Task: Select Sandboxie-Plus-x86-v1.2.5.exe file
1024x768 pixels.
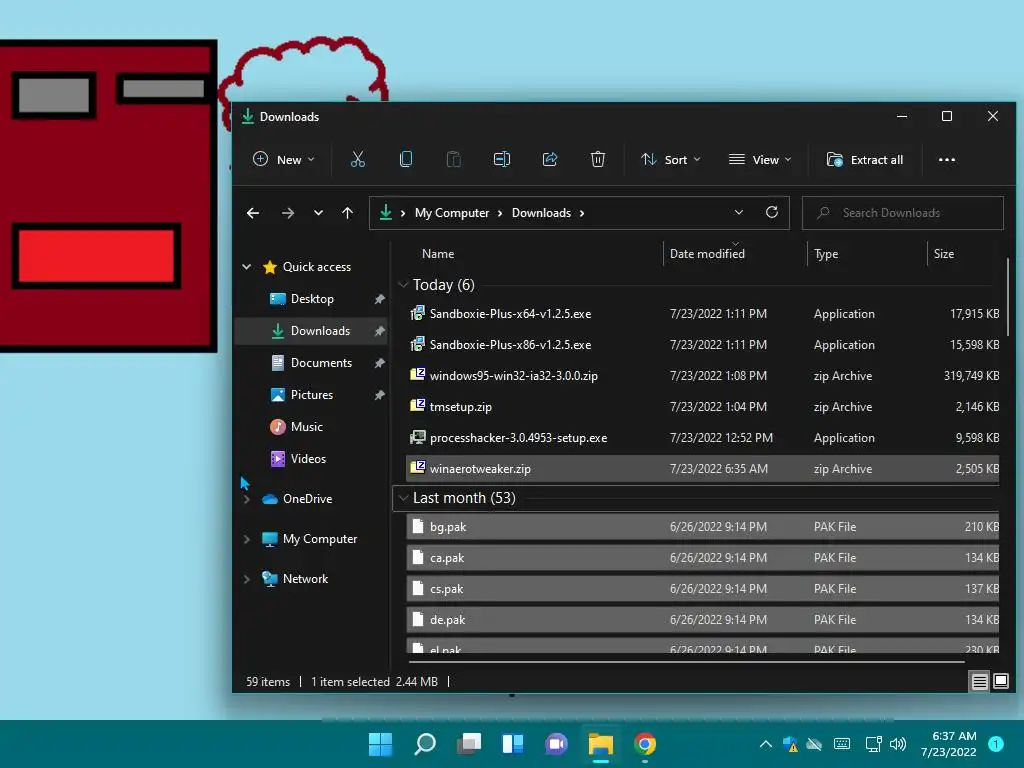Action: pos(703,345)
